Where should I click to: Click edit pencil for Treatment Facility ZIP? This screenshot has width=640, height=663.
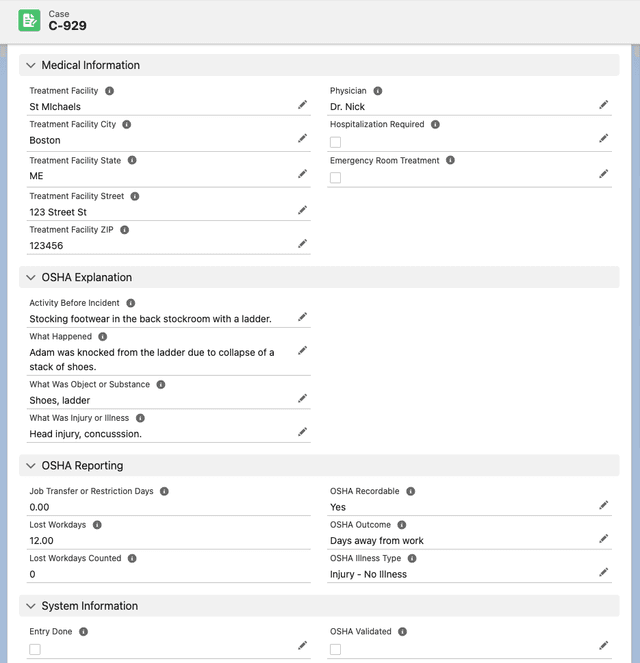point(302,244)
